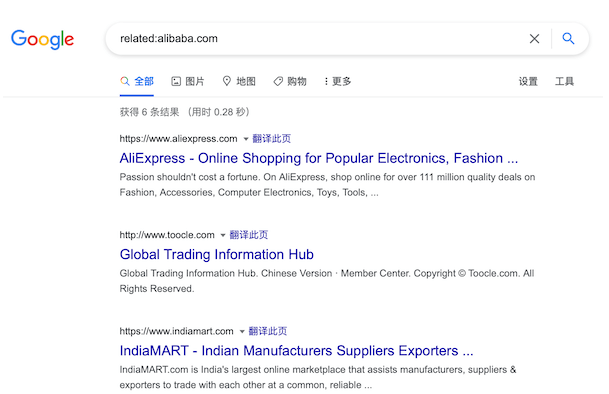This screenshot has width=609, height=394.
Task: Click 翻译此页 for the aliexpress.com result
Action: 271,139
